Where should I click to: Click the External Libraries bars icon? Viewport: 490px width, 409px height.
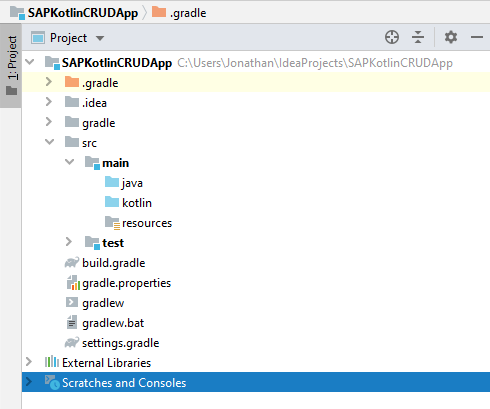point(52,362)
